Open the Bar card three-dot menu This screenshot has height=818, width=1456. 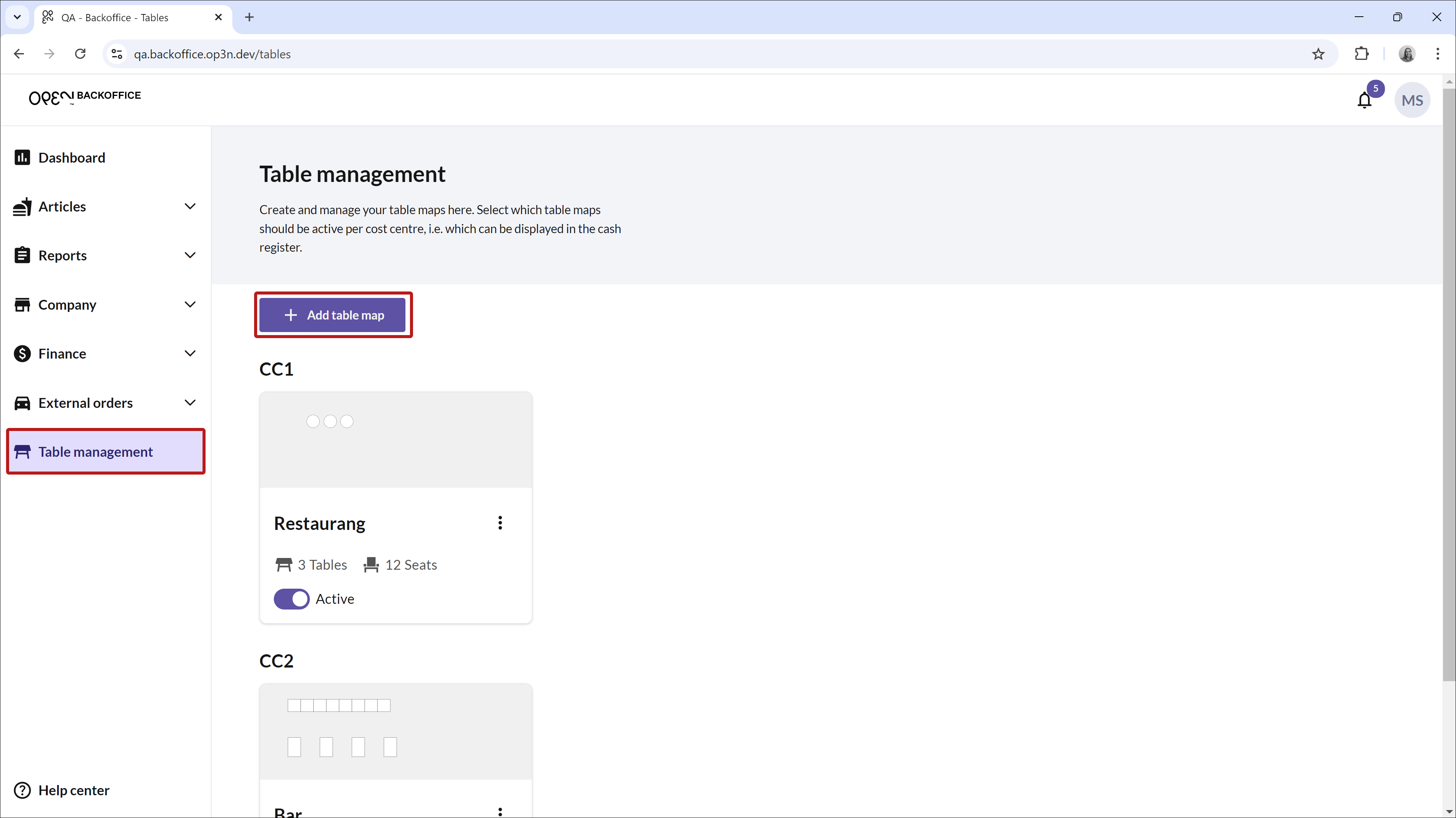499,812
